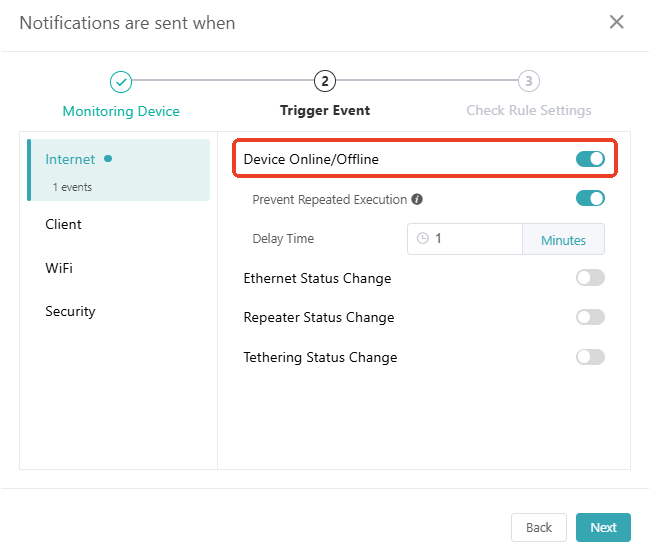Enable Repeater Status Change toggle

(x=590, y=317)
